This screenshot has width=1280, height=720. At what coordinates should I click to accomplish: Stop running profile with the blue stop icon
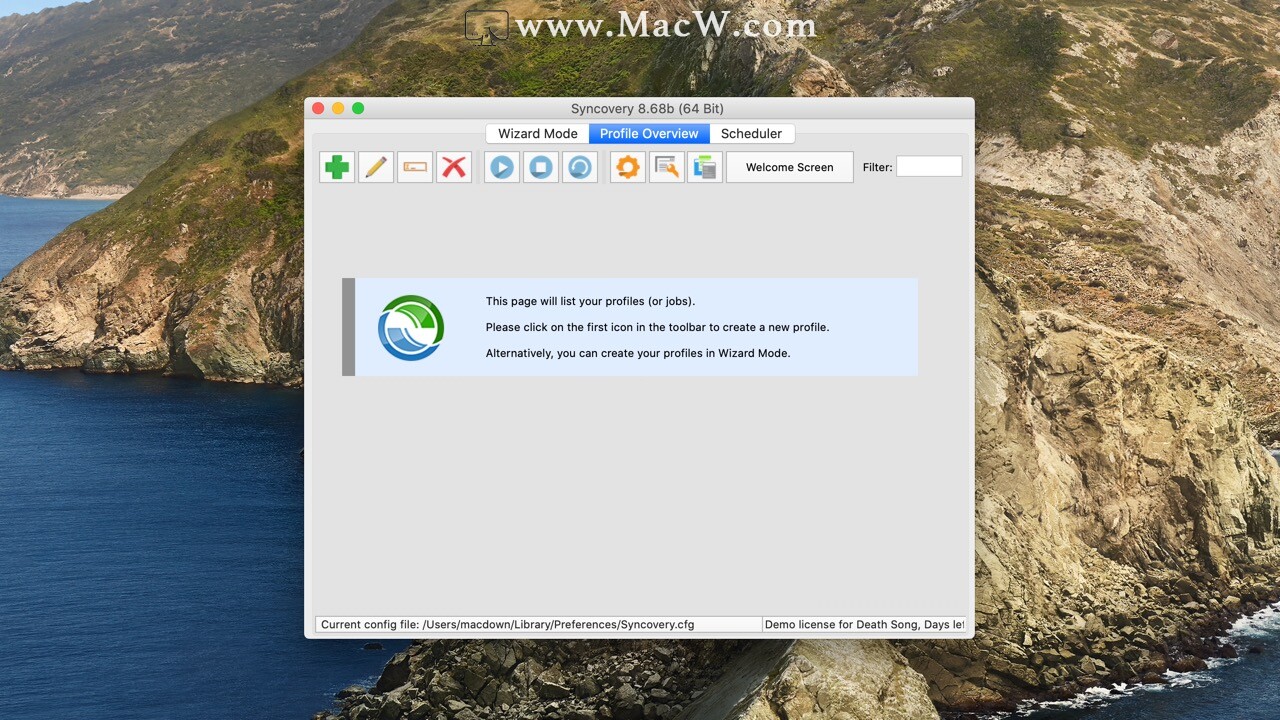click(x=541, y=167)
